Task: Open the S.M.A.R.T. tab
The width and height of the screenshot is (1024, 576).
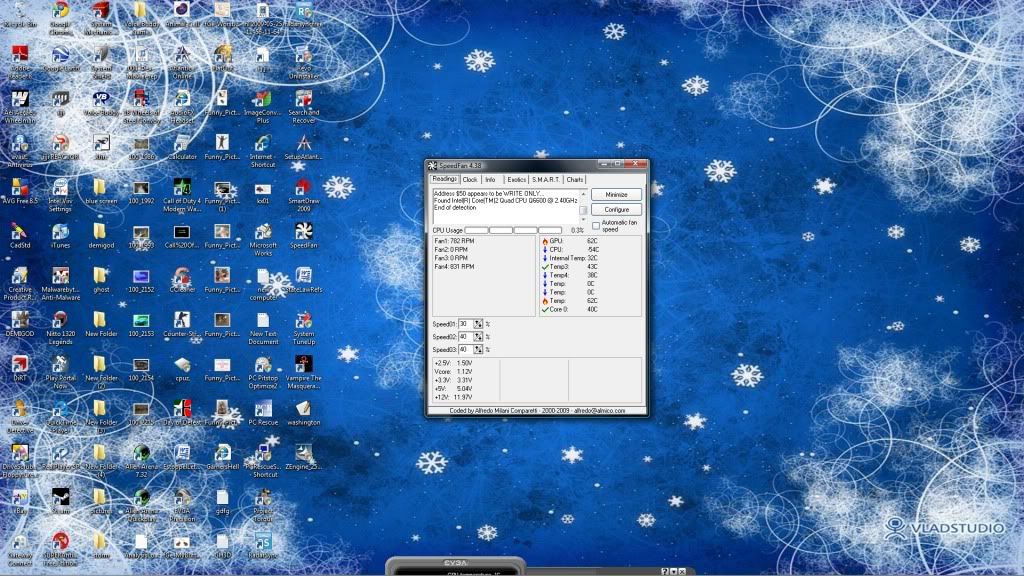Action: [x=547, y=177]
